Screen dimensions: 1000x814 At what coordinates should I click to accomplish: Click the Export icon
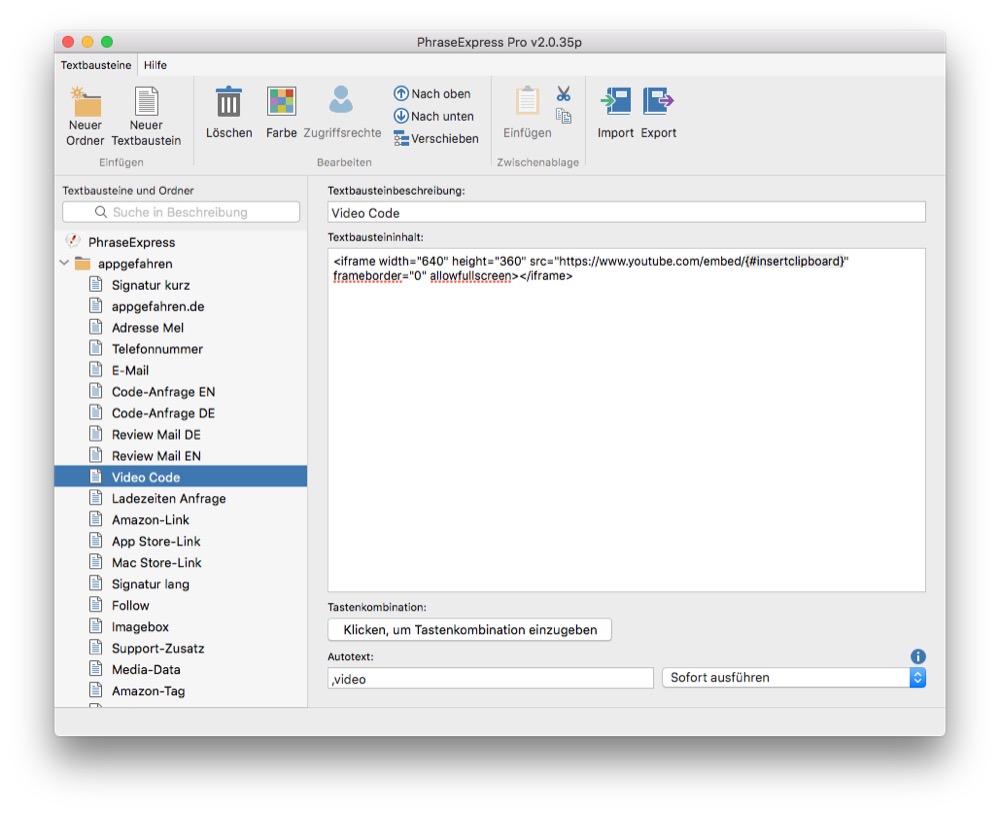coord(658,102)
